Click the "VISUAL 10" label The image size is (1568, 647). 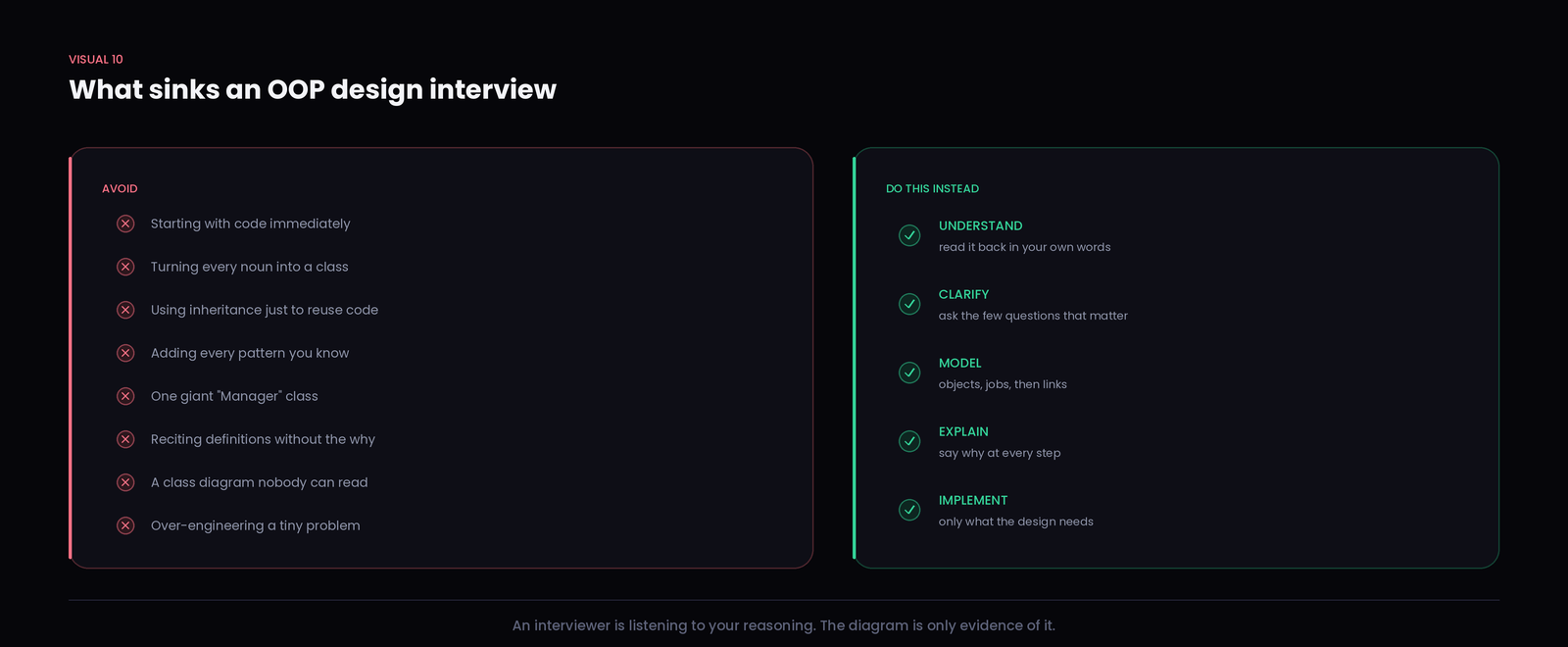96,59
